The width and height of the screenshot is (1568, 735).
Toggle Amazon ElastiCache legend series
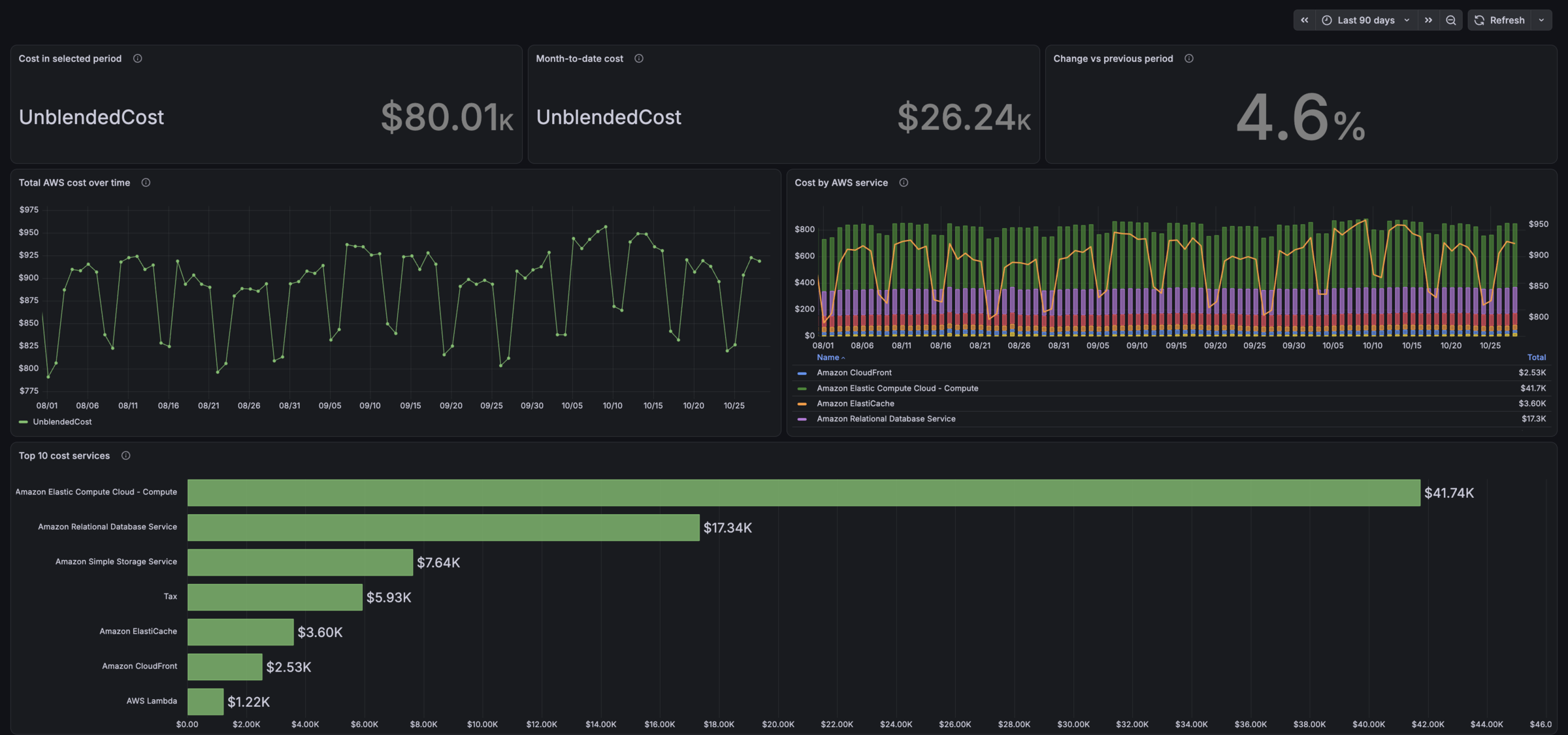click(x=855, y=404)
